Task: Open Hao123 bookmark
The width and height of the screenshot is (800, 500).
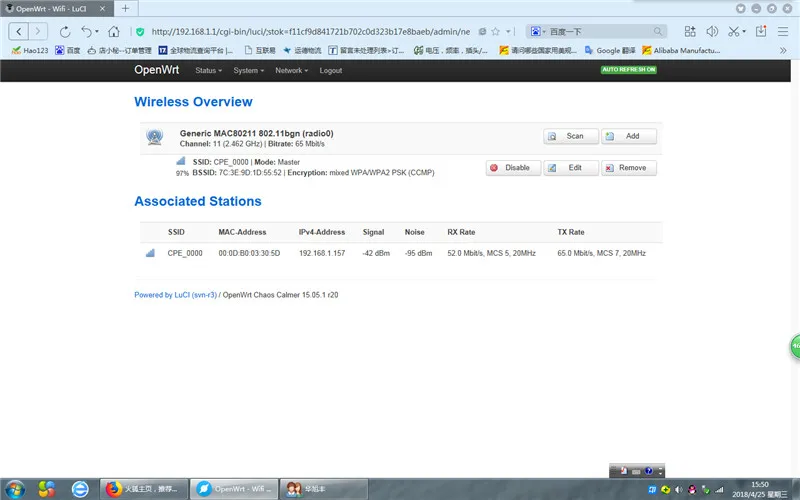Action: (30, 50)
